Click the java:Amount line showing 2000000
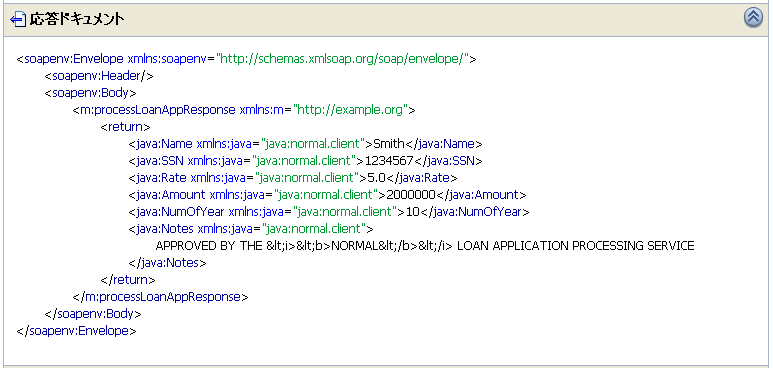773x368 pixels. pyautogui.click(x=328, y=195)
